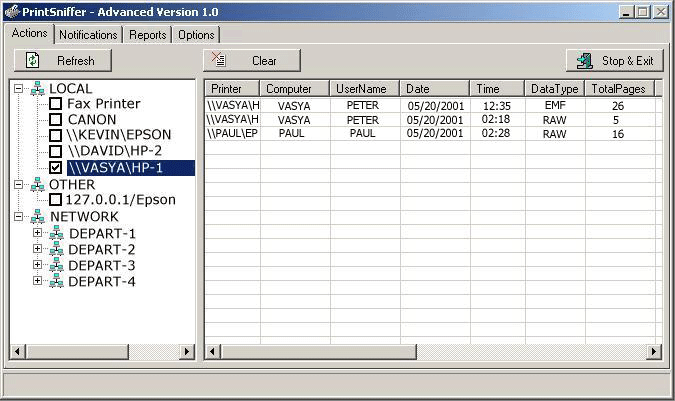Expand the DEPART-3 node
This screenshot has height=401, width=675.
37,265
